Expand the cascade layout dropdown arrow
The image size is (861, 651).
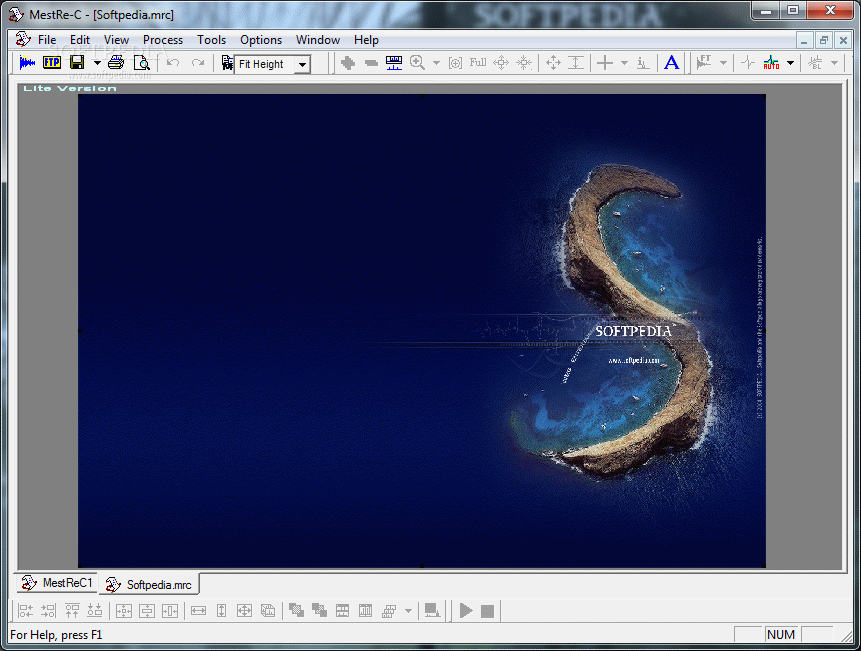coord(408,611)
